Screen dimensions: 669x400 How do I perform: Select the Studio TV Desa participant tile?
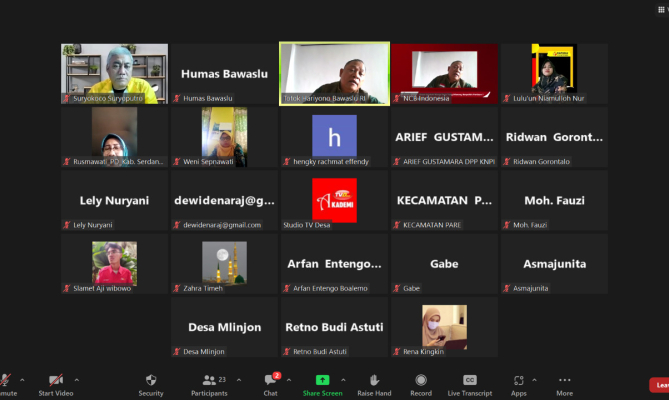point(334,200)
